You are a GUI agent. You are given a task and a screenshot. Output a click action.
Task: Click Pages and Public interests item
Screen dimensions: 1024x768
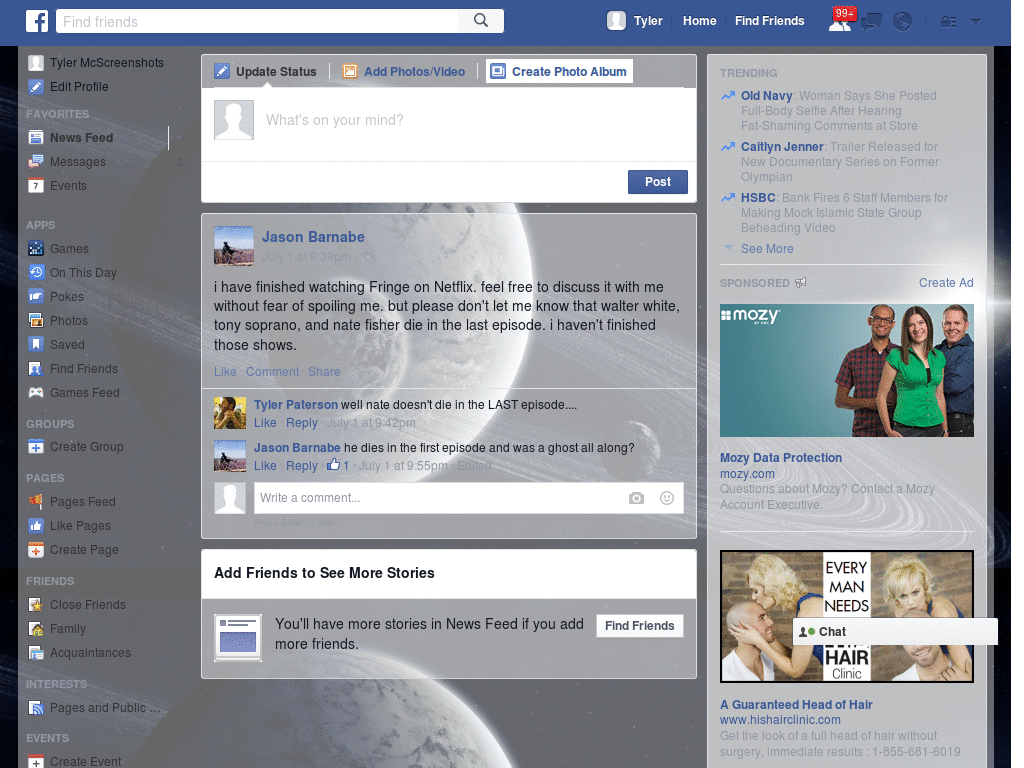(x=95, y=708)
